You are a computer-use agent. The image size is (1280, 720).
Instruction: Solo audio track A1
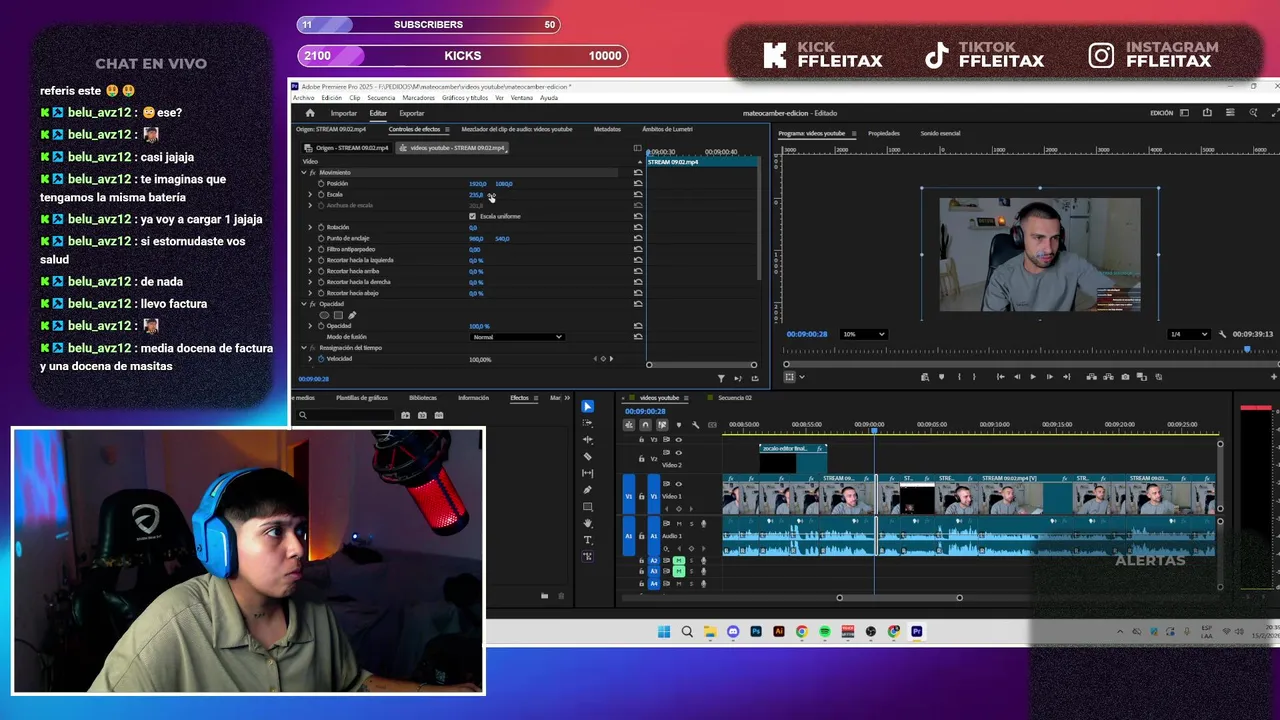[x=691, y=523]
